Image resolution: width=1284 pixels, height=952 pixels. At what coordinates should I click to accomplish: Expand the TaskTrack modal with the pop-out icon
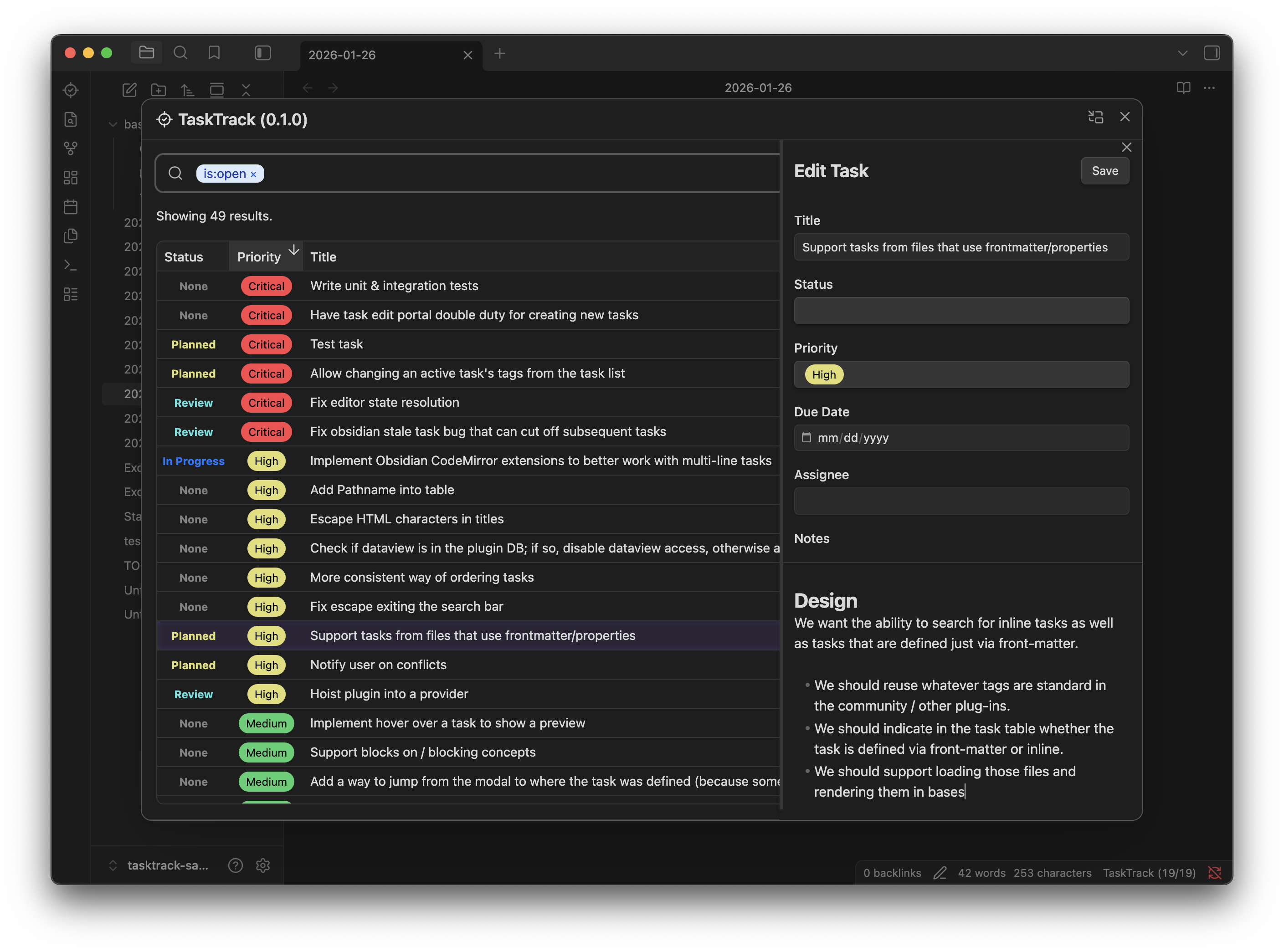[1095, 117]
